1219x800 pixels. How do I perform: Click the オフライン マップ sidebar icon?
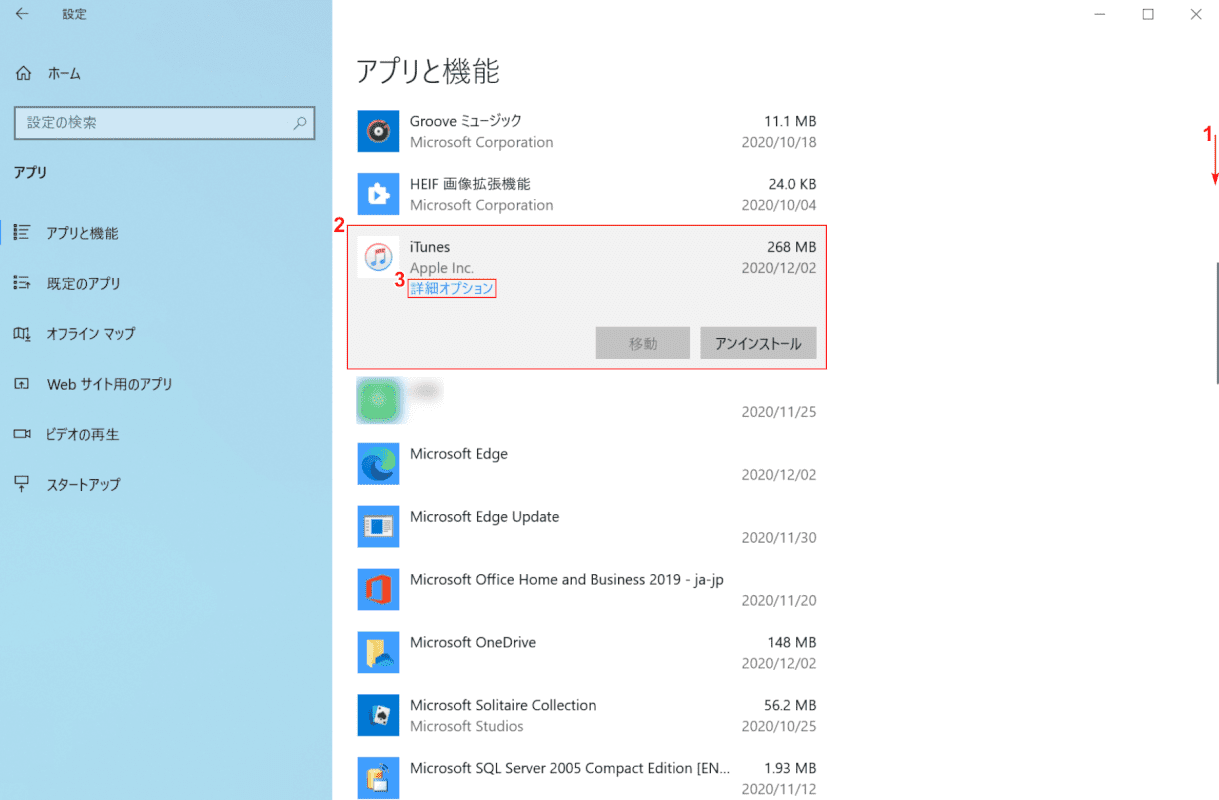pyautogui.click(x=22, y=333)
